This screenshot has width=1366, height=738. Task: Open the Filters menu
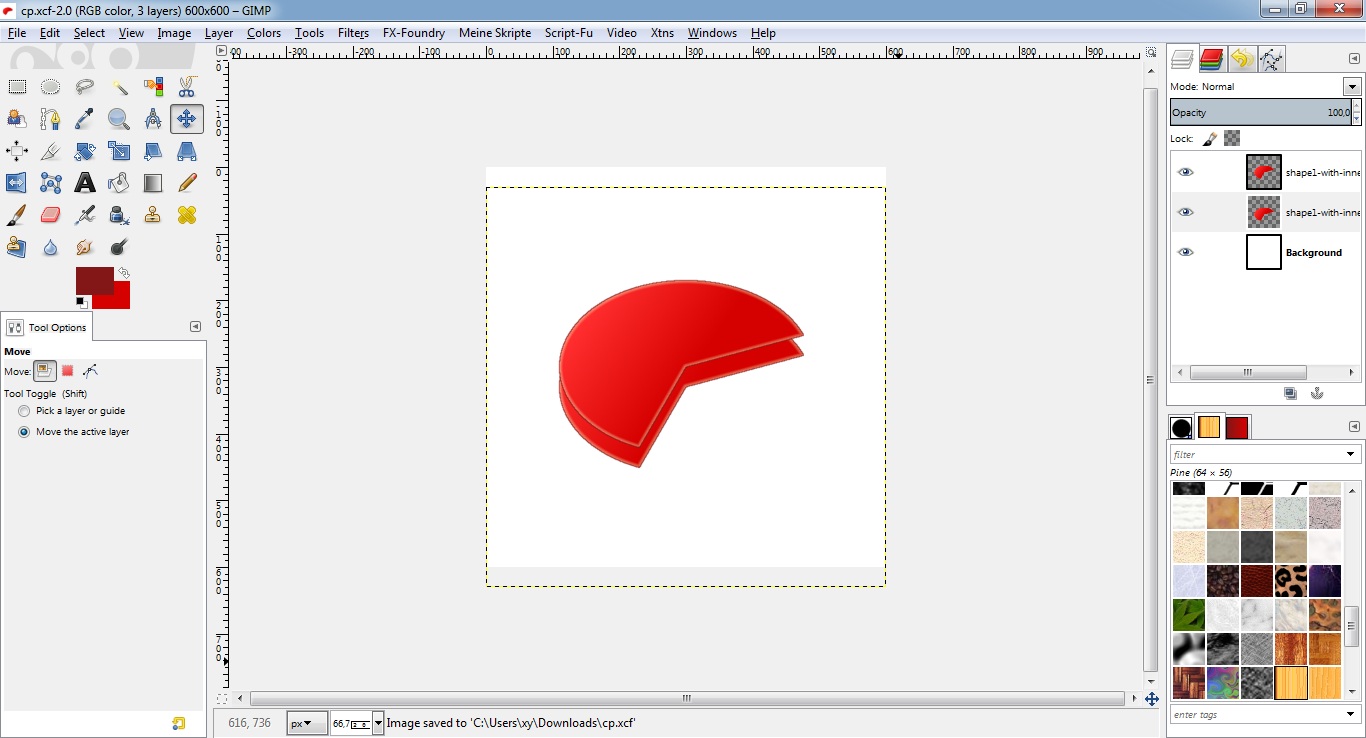[353, 33]
